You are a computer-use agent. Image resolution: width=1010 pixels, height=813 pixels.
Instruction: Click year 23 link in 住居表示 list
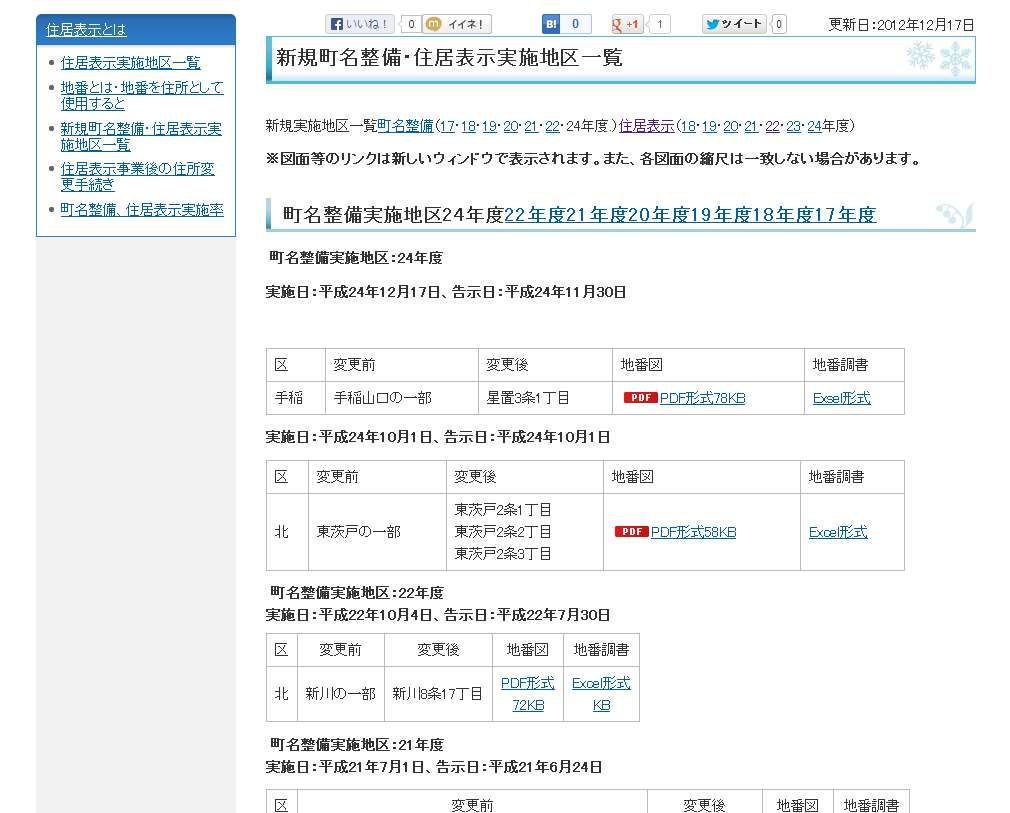click(x=793, y=126)
